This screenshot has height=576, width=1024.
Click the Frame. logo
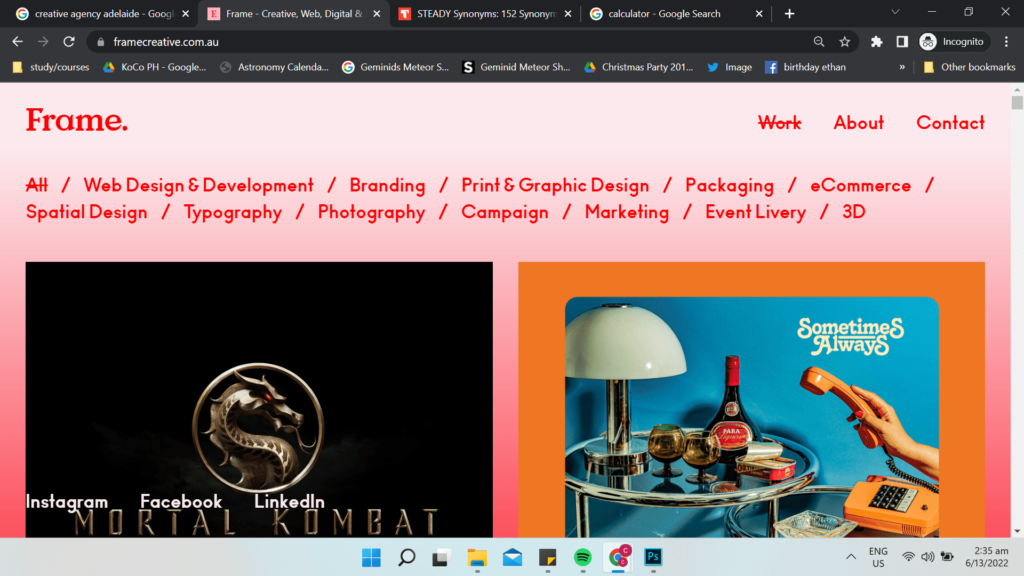pyautogui.click(x=76, y=121)
